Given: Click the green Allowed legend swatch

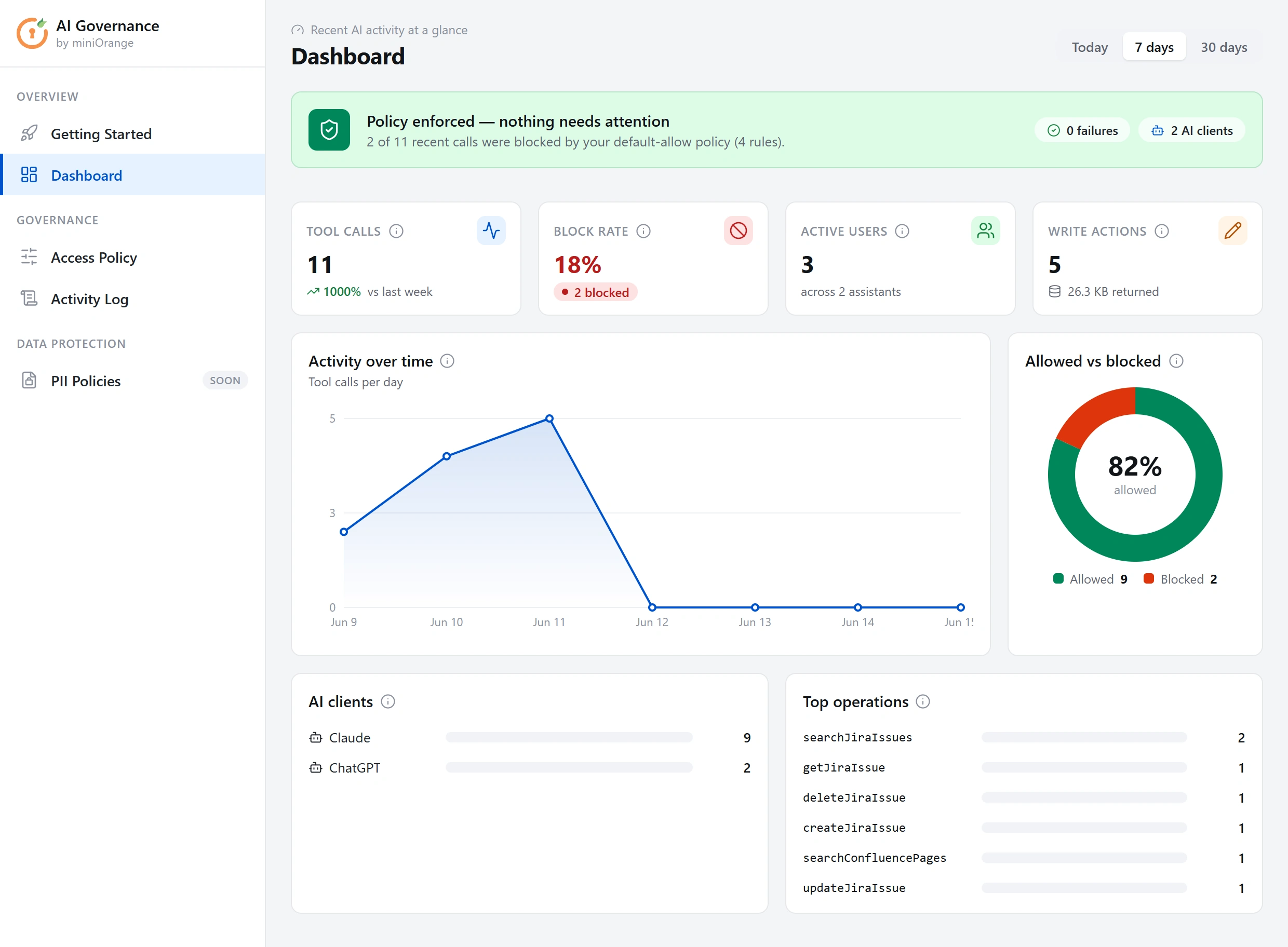Looking at the screenshot, I should click(1058, 578).
